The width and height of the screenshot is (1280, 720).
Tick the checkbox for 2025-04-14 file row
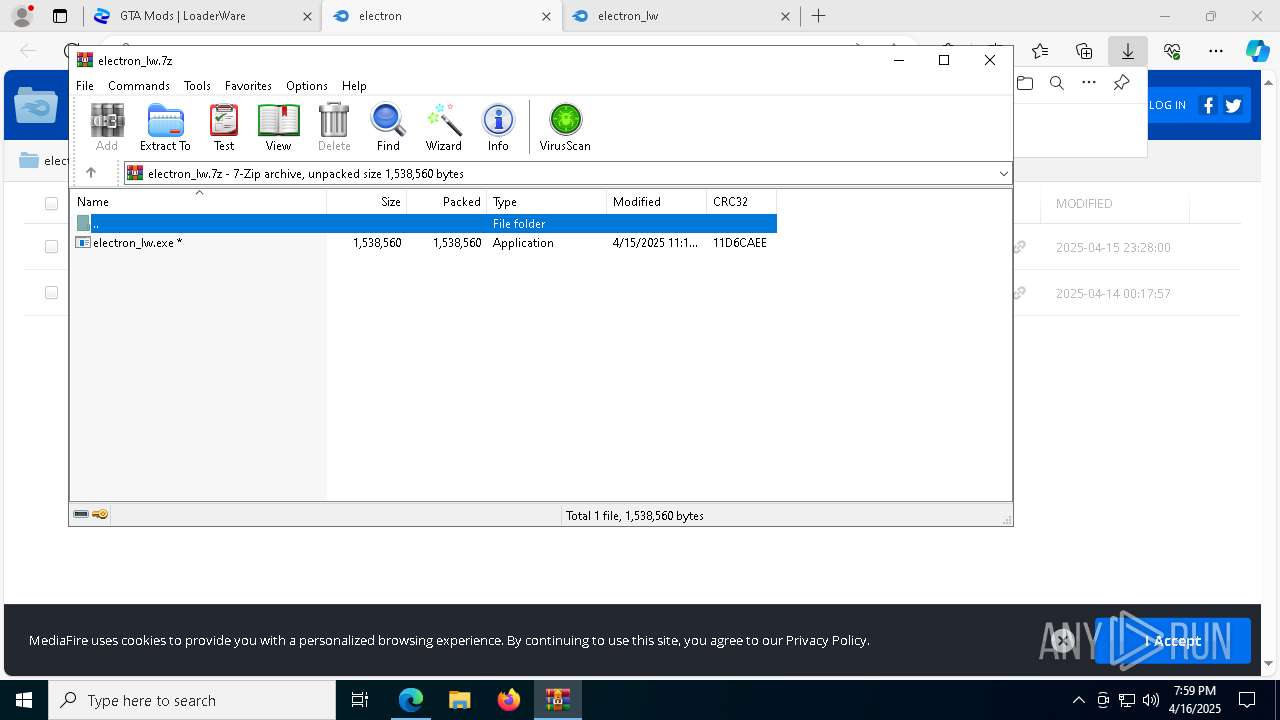coord(51,292)
